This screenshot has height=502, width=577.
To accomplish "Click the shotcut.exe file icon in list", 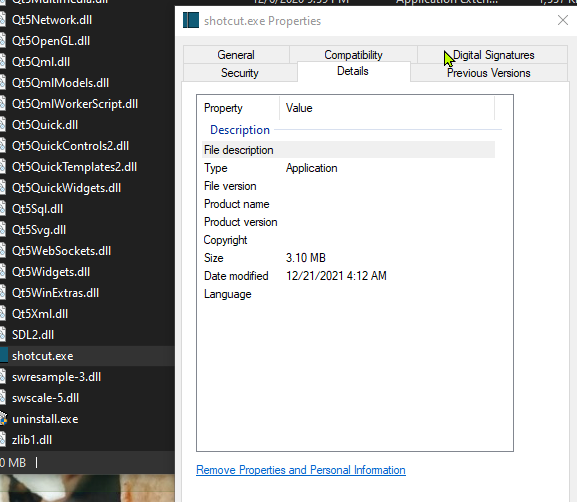I will pyautogui.click(x=4, y=356).
